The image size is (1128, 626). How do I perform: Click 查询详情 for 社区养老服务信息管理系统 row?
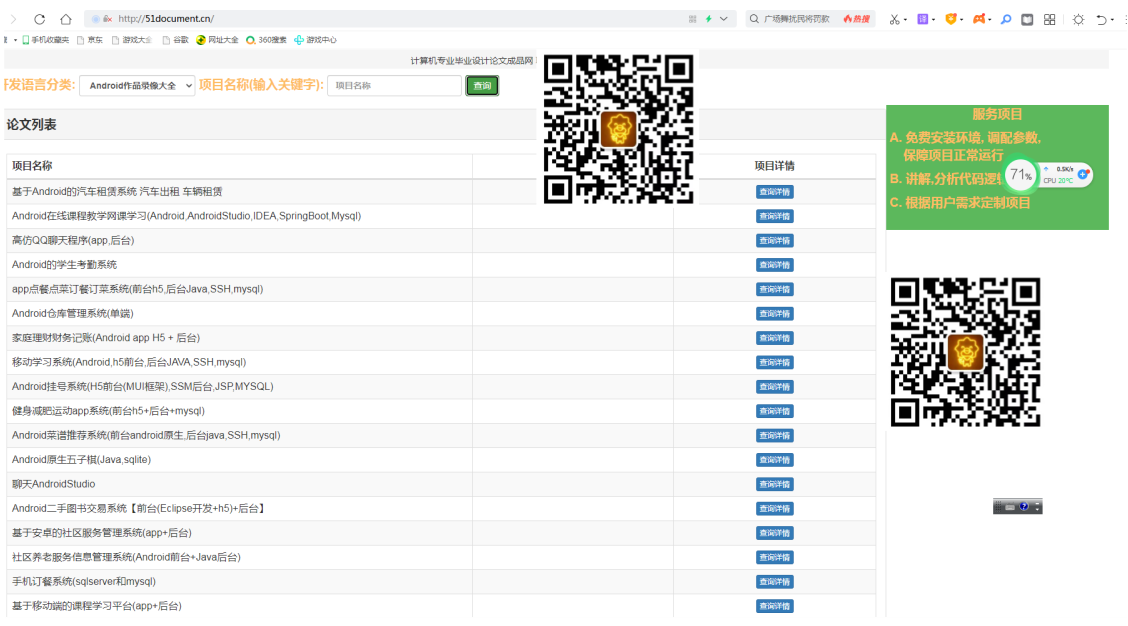[x=775, y=558]
